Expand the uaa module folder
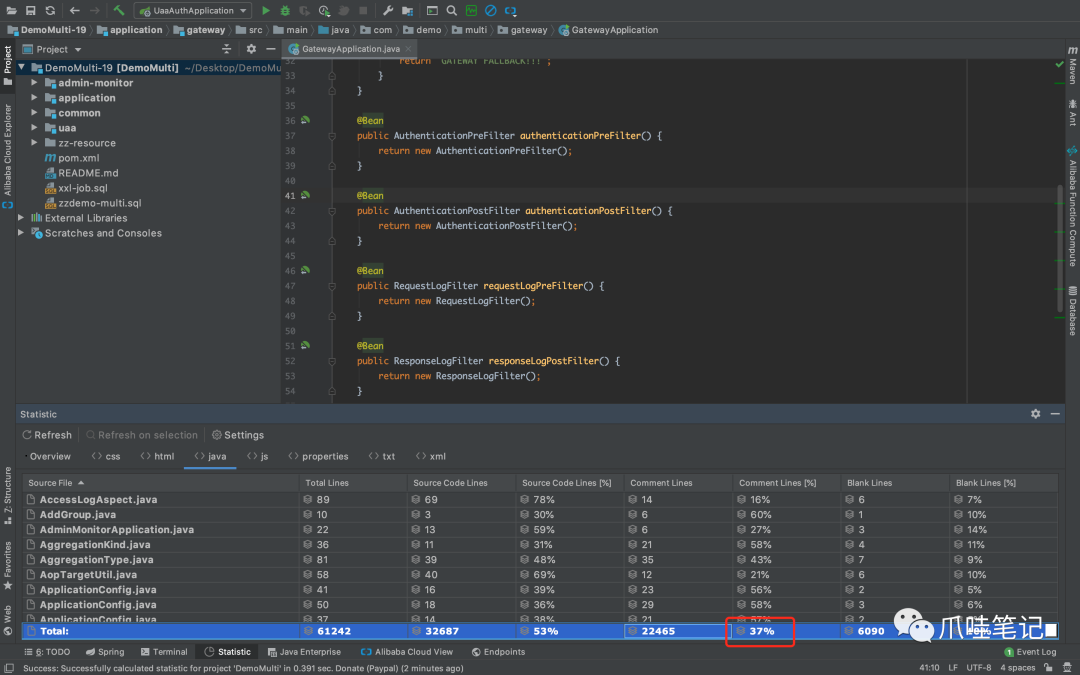Screen dimensions: 1080x675 (34, 127)
